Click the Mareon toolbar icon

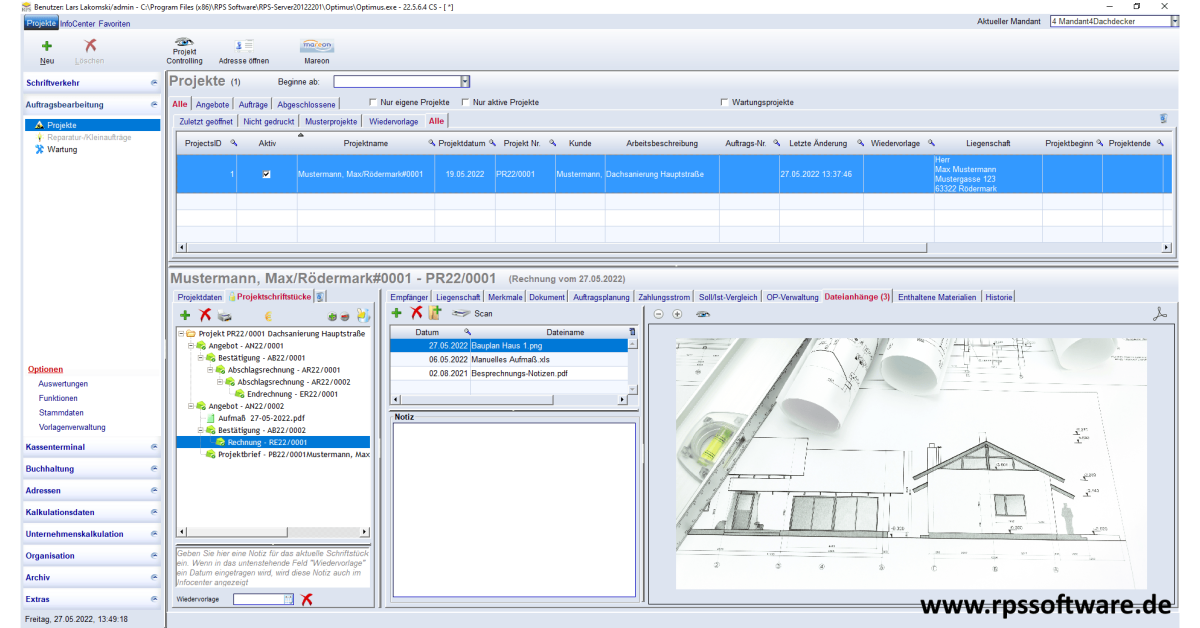[316, 45]
